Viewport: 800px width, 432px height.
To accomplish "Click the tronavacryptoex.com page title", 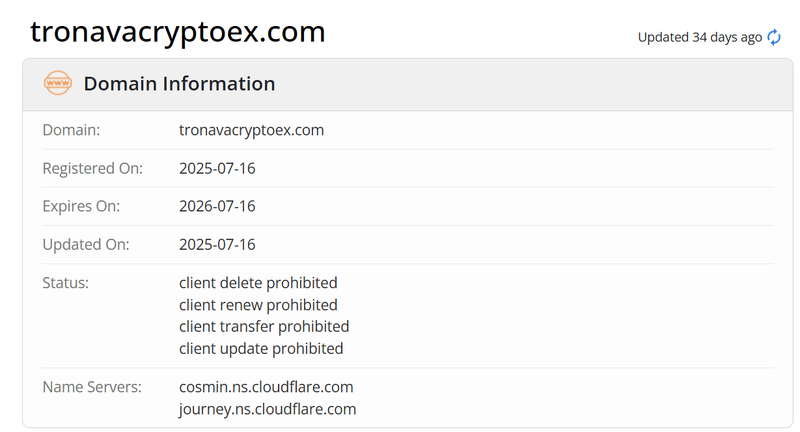I will coord(178,32).
